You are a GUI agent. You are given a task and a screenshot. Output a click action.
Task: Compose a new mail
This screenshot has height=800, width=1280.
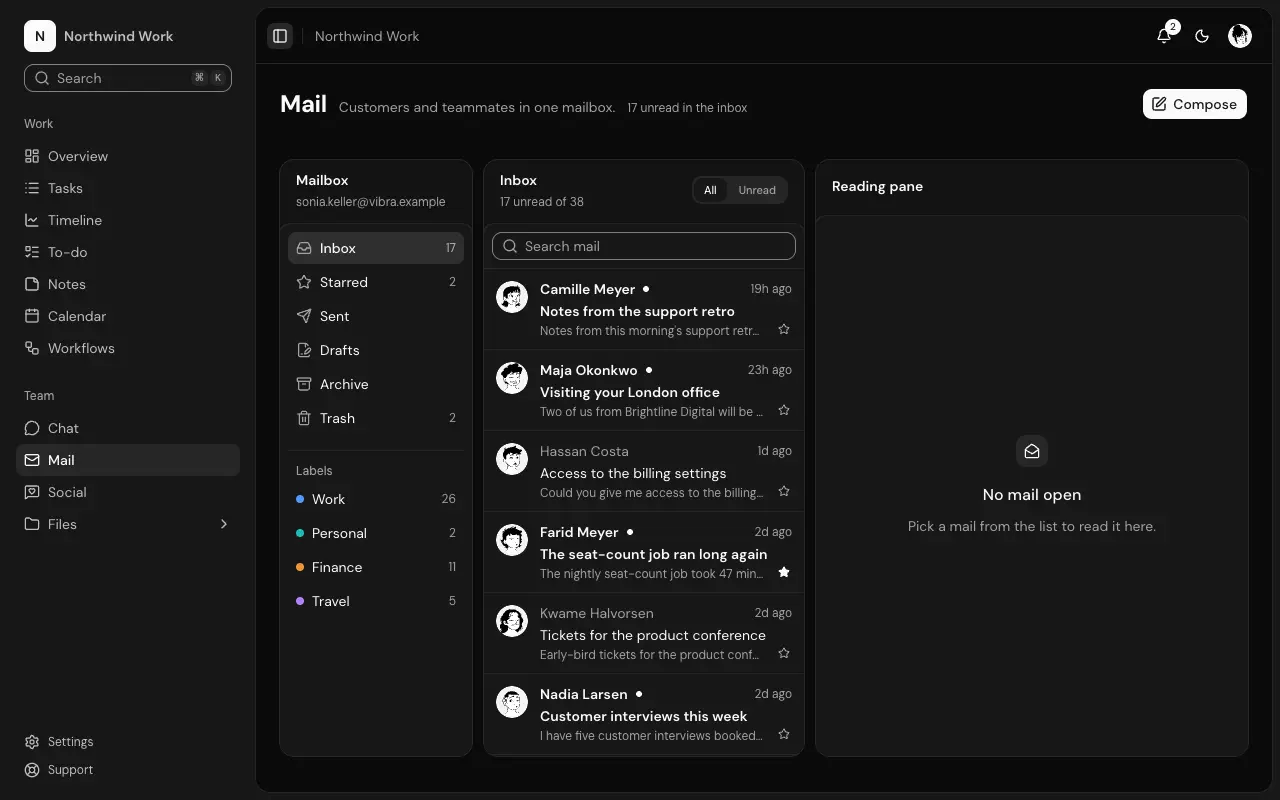(1195, 104)
